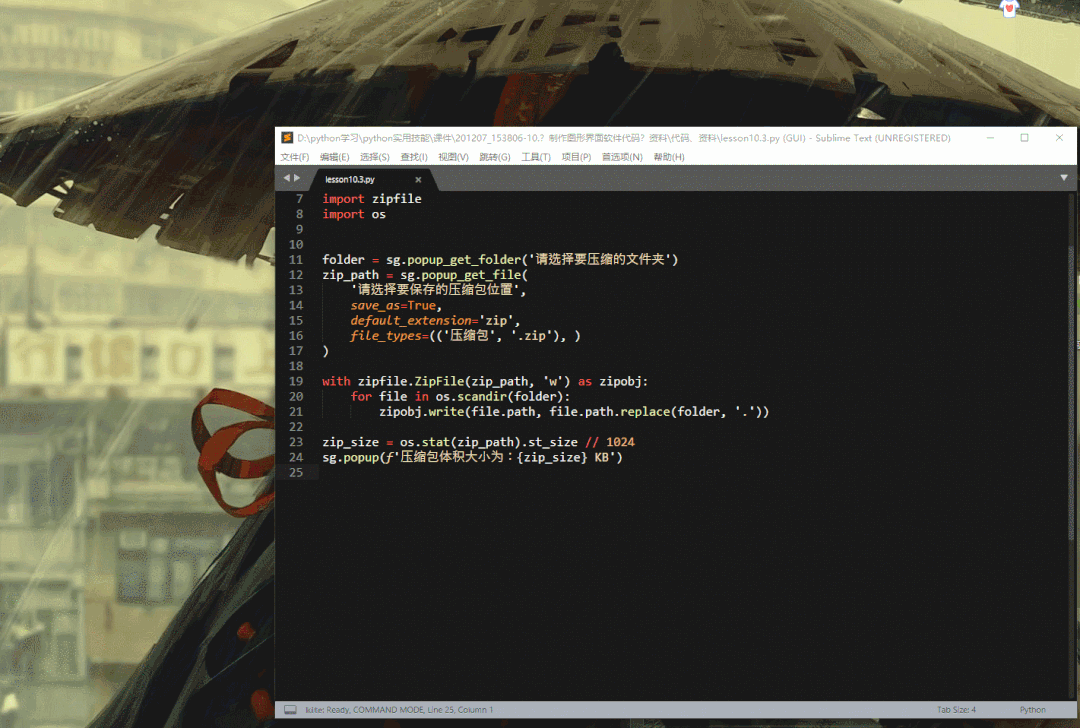Click line number 23 in the gutter
This screenshot has height=728, width=1080.
click(296, 441)
